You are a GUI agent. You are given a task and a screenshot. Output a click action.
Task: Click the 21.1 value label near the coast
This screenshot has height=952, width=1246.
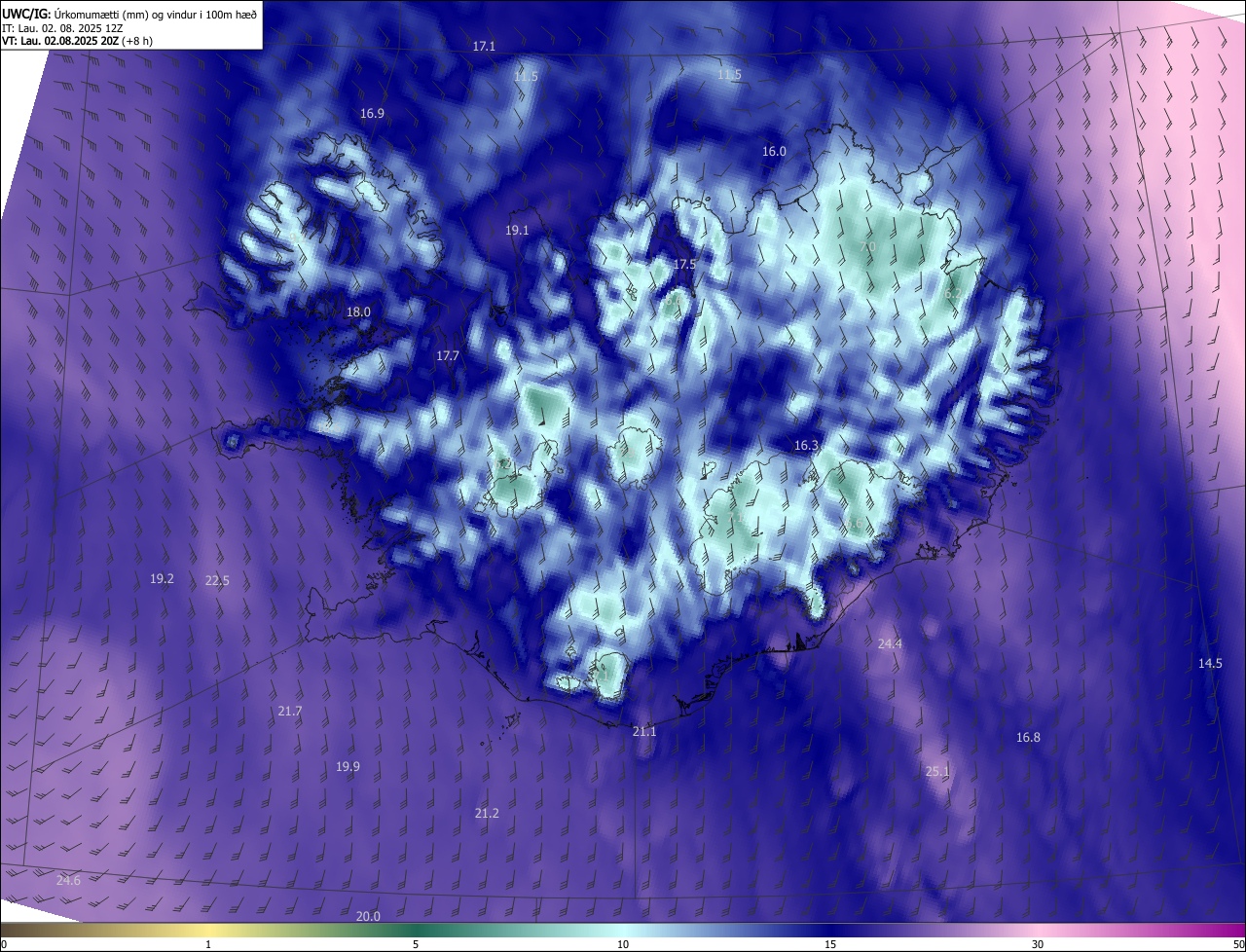644,732
